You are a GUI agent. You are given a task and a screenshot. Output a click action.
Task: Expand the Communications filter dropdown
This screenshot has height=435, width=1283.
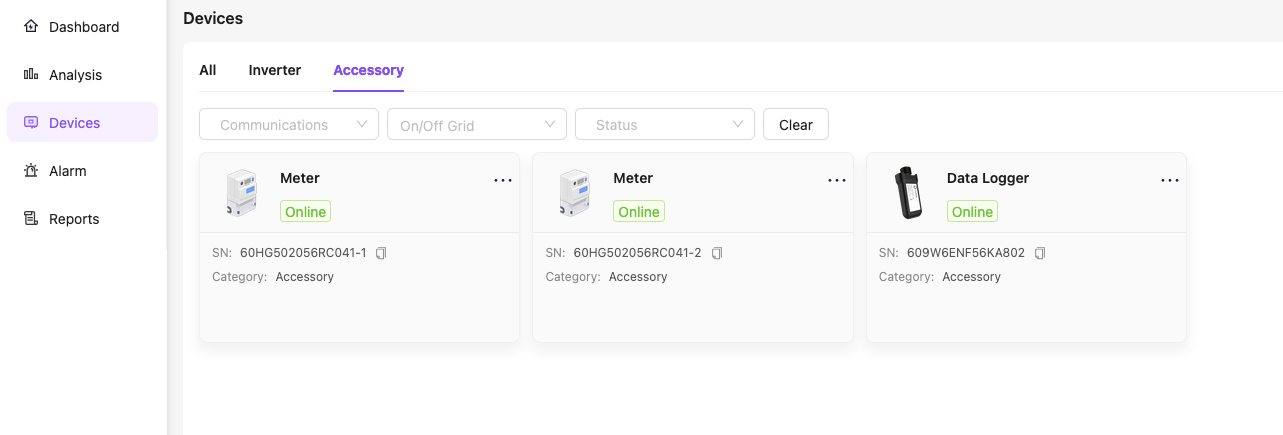(x=289, y=125)
